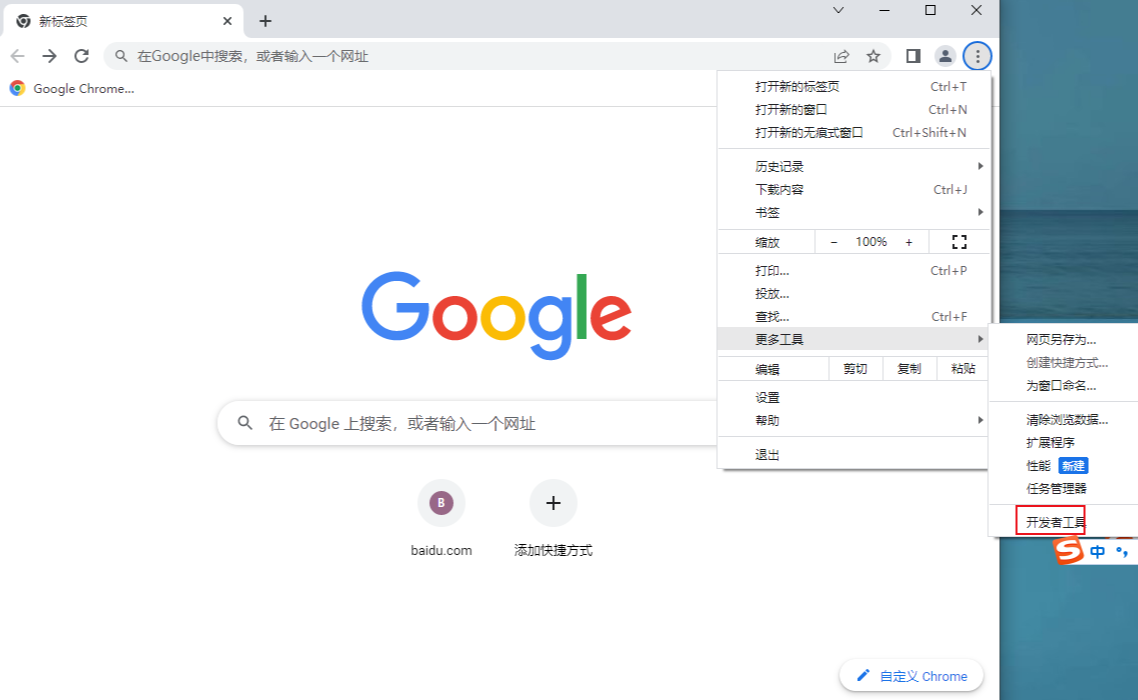The width and height of the screenshot is (1138, 700).
Task: Decrease zoom with the minus button
Action: 834,242
